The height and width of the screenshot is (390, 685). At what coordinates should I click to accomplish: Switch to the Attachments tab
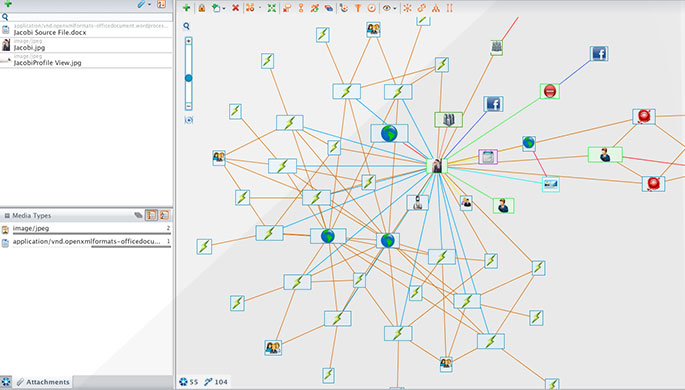tap(43, 382)
